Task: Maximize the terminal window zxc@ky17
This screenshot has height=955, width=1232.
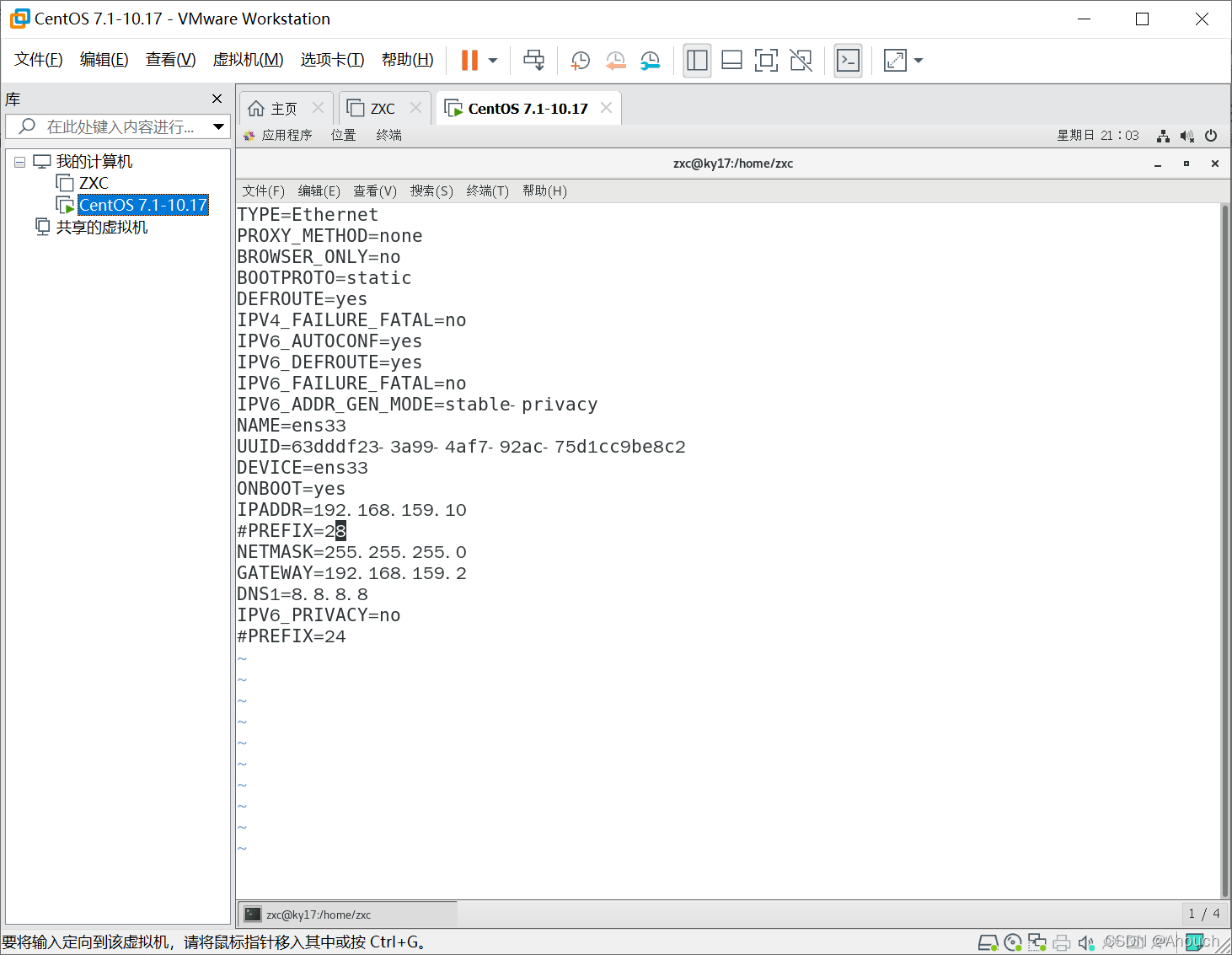Action: click(1186, 164)
